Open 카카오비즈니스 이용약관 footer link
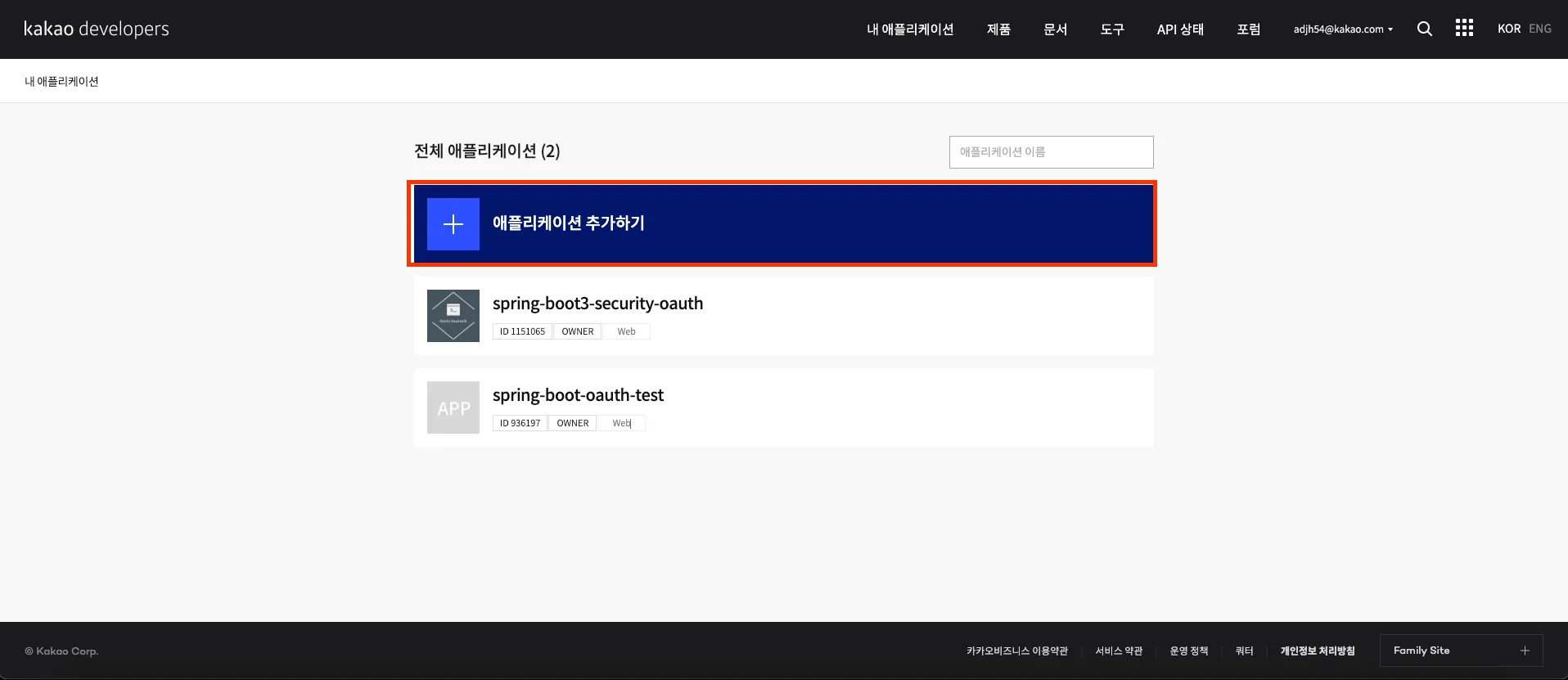1568x680 pixels. 1017,651
